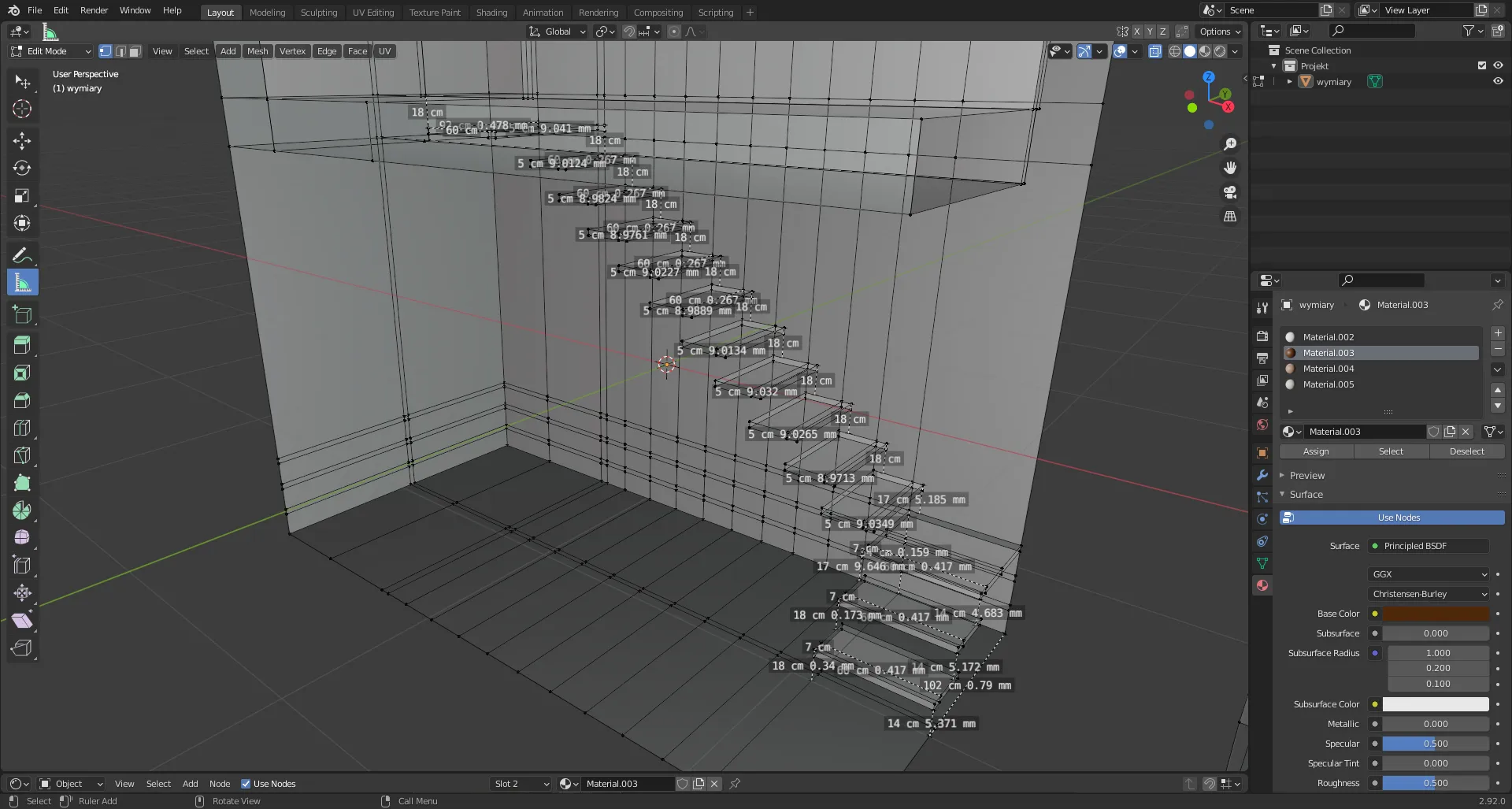Click the Deselect material button
The height and width of the screenshot is (809, 1512).
(1466, 451)
